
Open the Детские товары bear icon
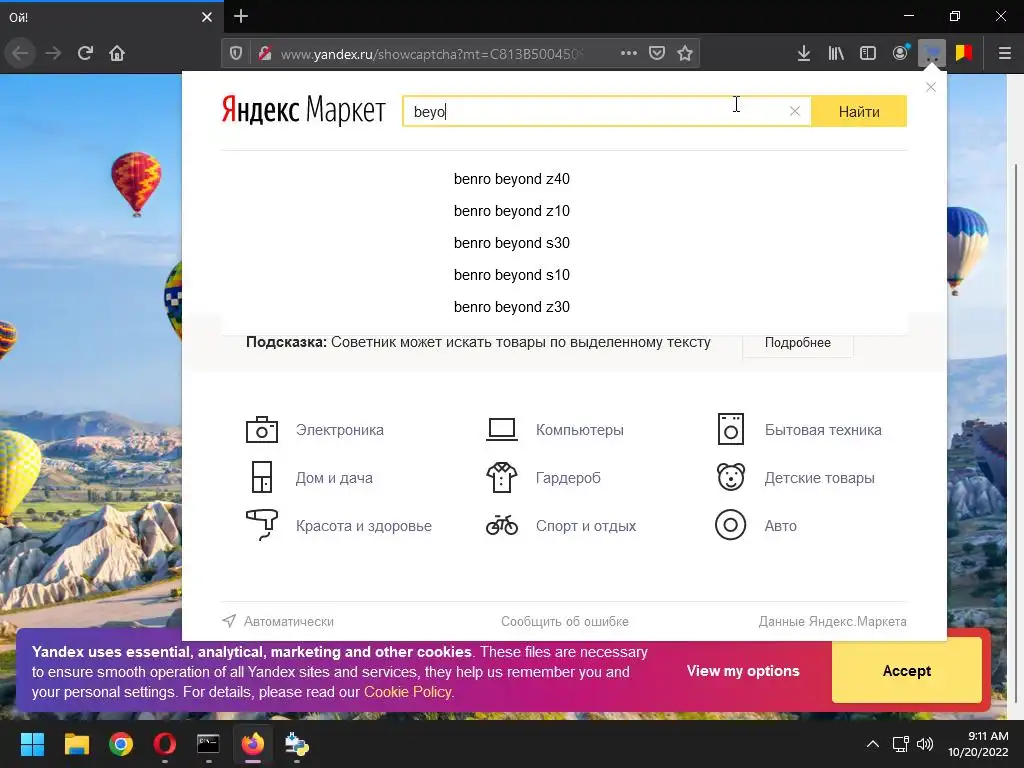[x=731, y=477]
